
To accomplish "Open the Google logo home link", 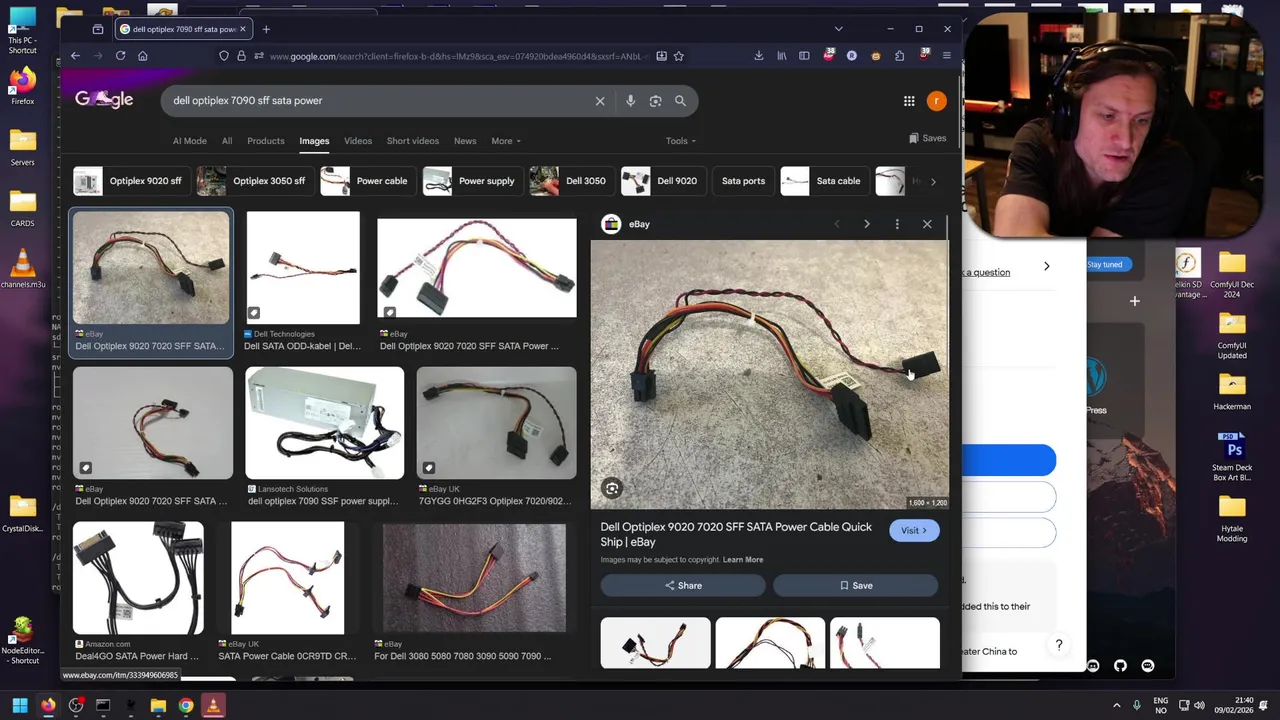I will point(104,100).
